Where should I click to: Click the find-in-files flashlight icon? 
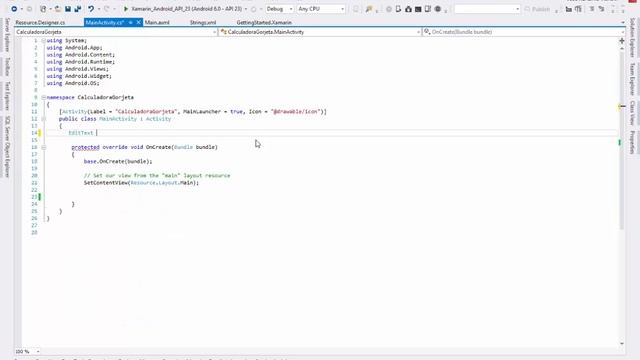coord(369,9)
